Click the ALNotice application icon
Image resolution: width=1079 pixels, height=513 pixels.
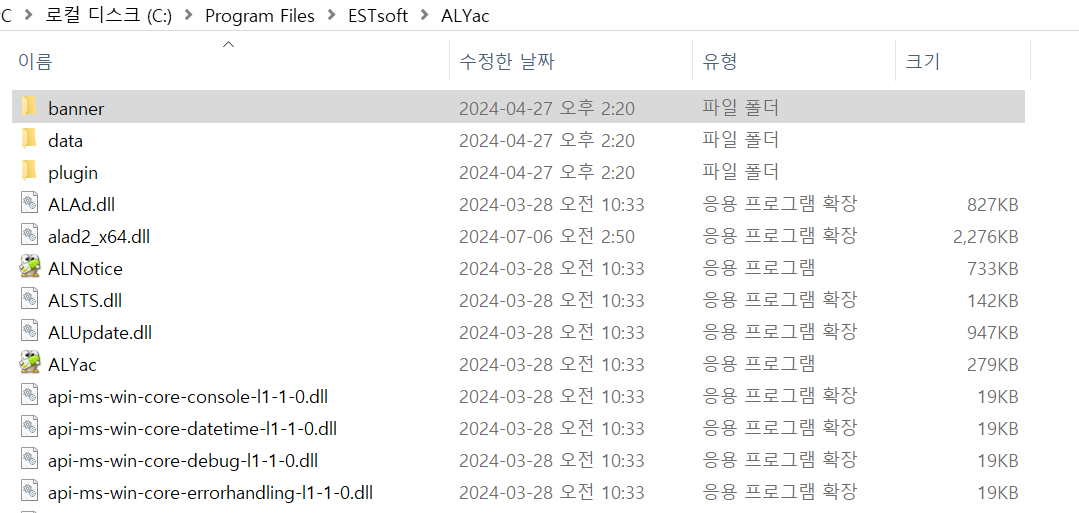30,268
